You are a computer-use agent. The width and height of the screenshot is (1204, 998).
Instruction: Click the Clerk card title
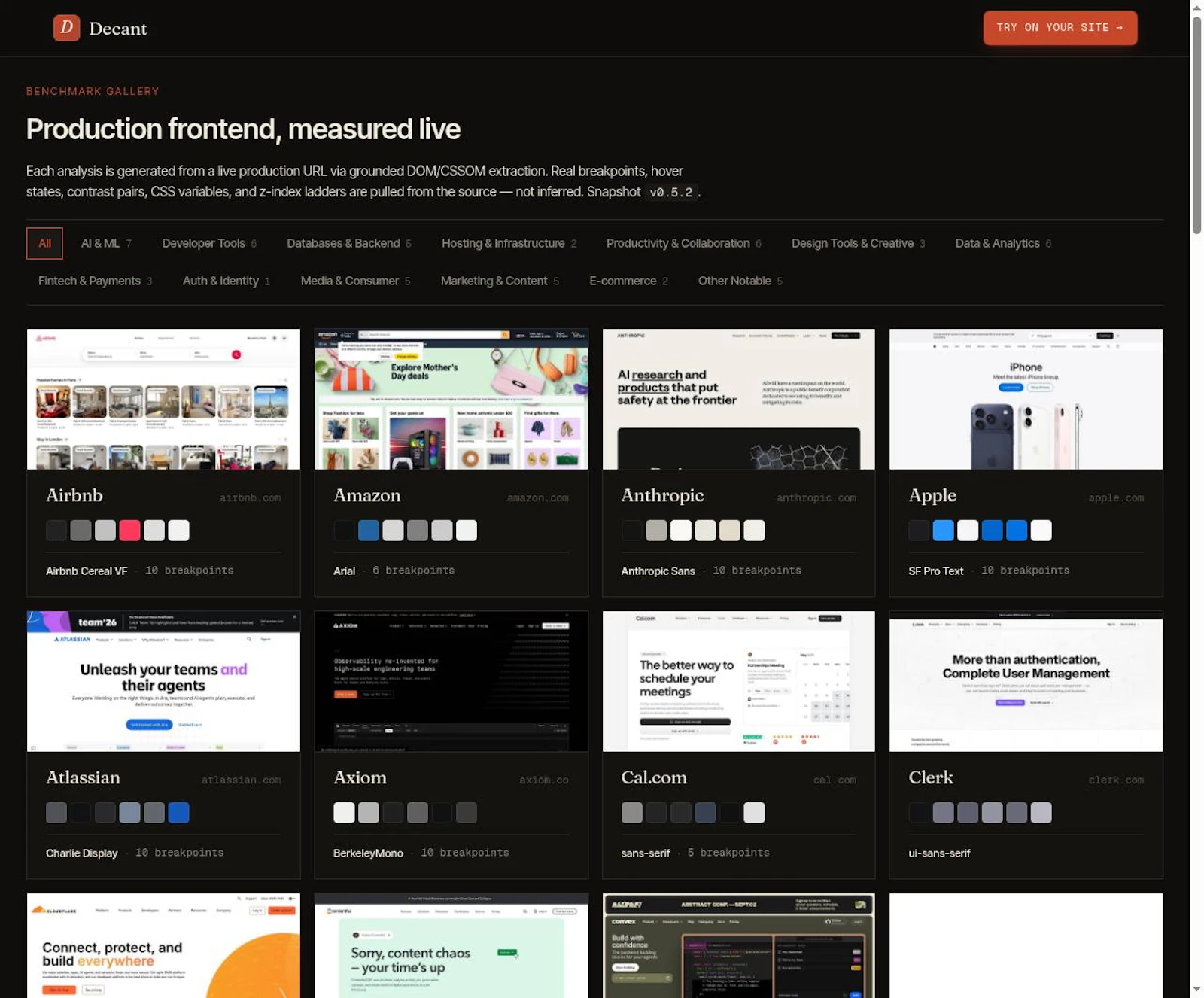pyautogui.click(x=931, y=777)
